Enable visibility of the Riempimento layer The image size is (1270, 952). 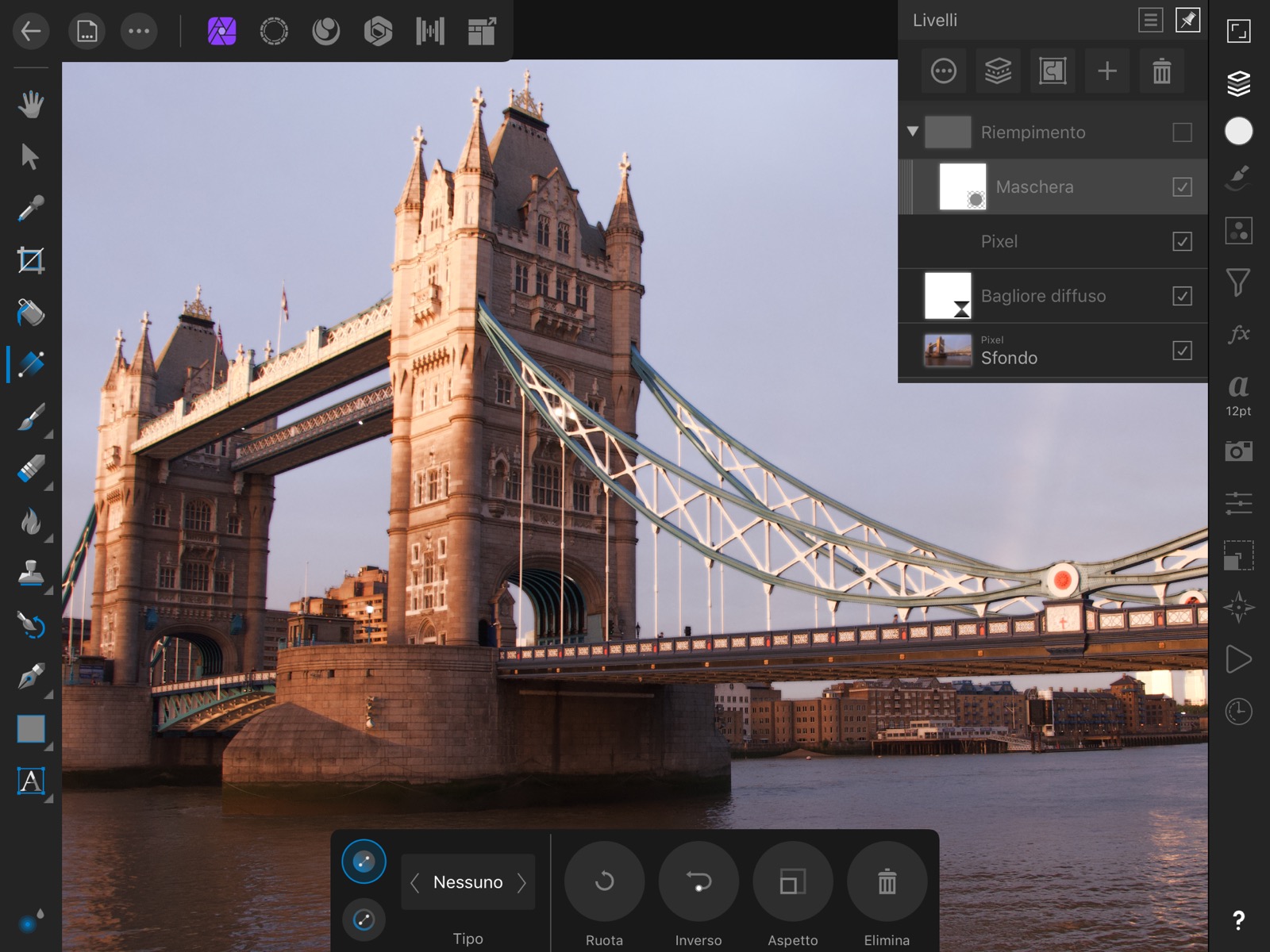[1182, 132]
